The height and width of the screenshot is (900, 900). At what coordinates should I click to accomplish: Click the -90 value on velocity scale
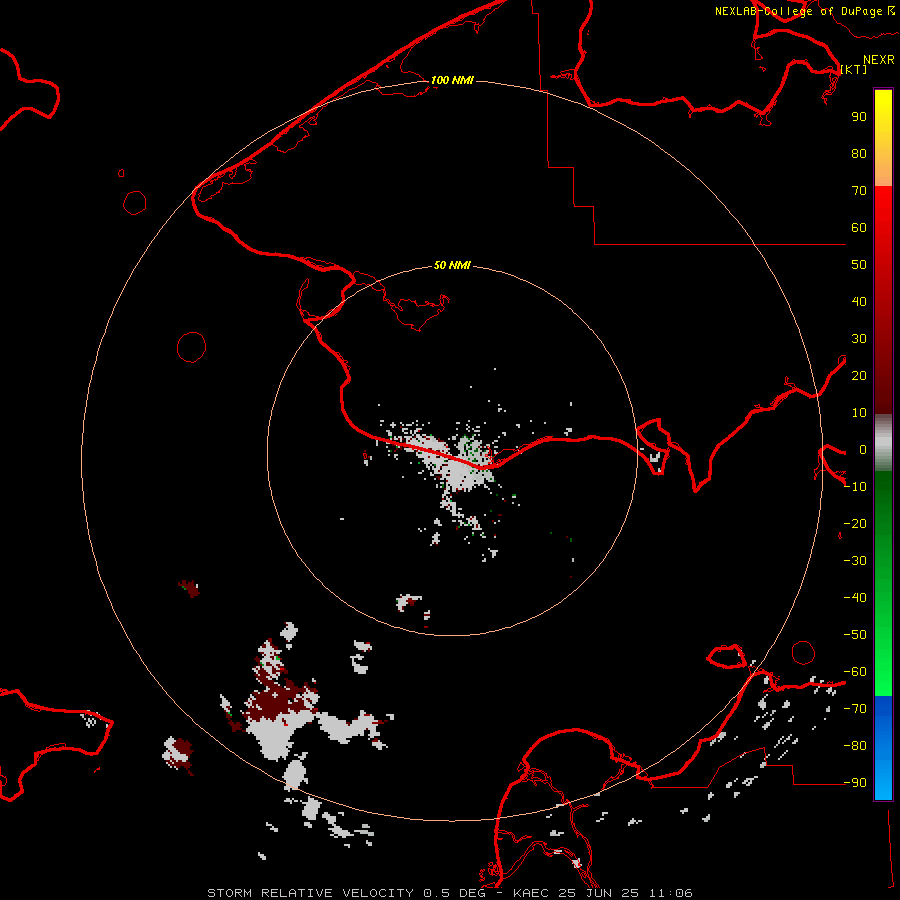(855, 783)
